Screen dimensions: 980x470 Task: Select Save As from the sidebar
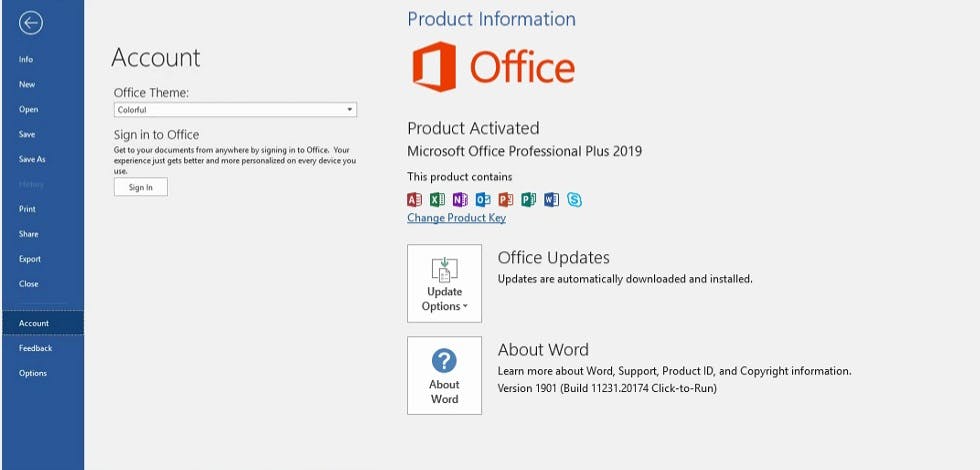click(x=32, y=159)
